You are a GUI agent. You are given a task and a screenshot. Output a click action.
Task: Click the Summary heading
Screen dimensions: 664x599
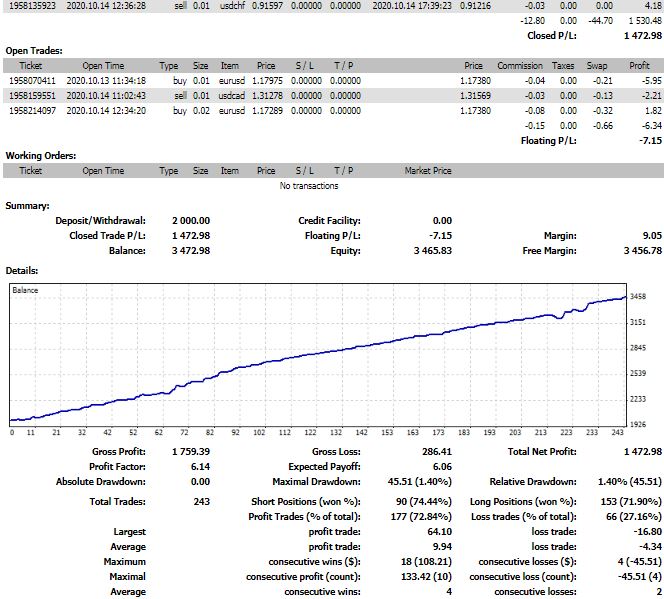pos(27,206)
